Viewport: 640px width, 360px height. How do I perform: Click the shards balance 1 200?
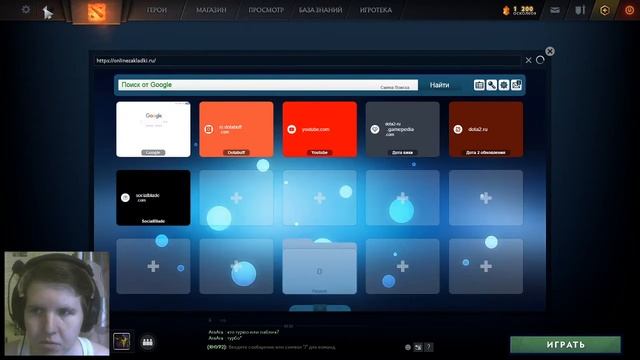(x=519, y=10)
